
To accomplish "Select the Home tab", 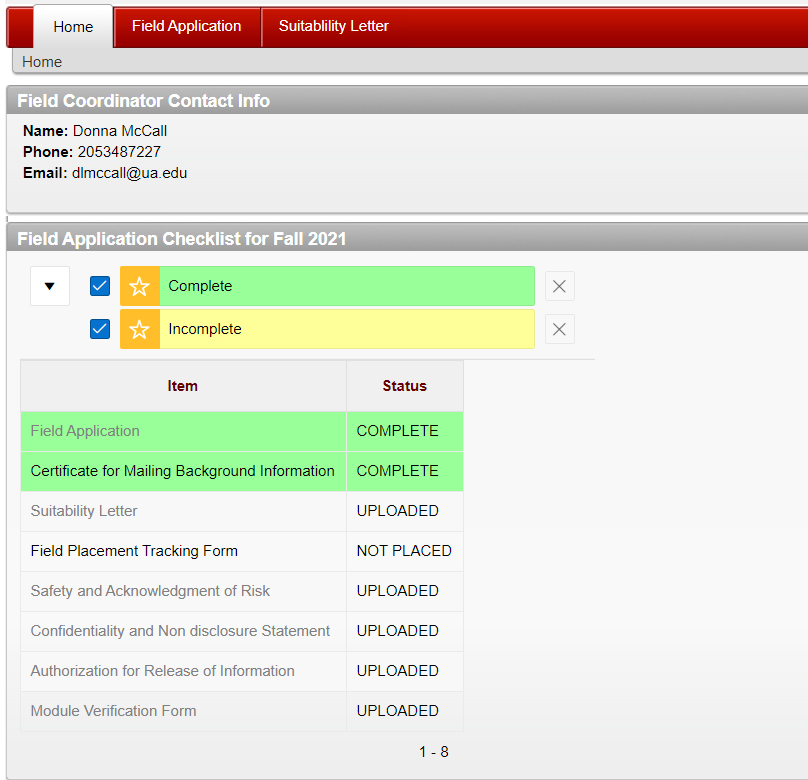I will (x=73, y=27).
